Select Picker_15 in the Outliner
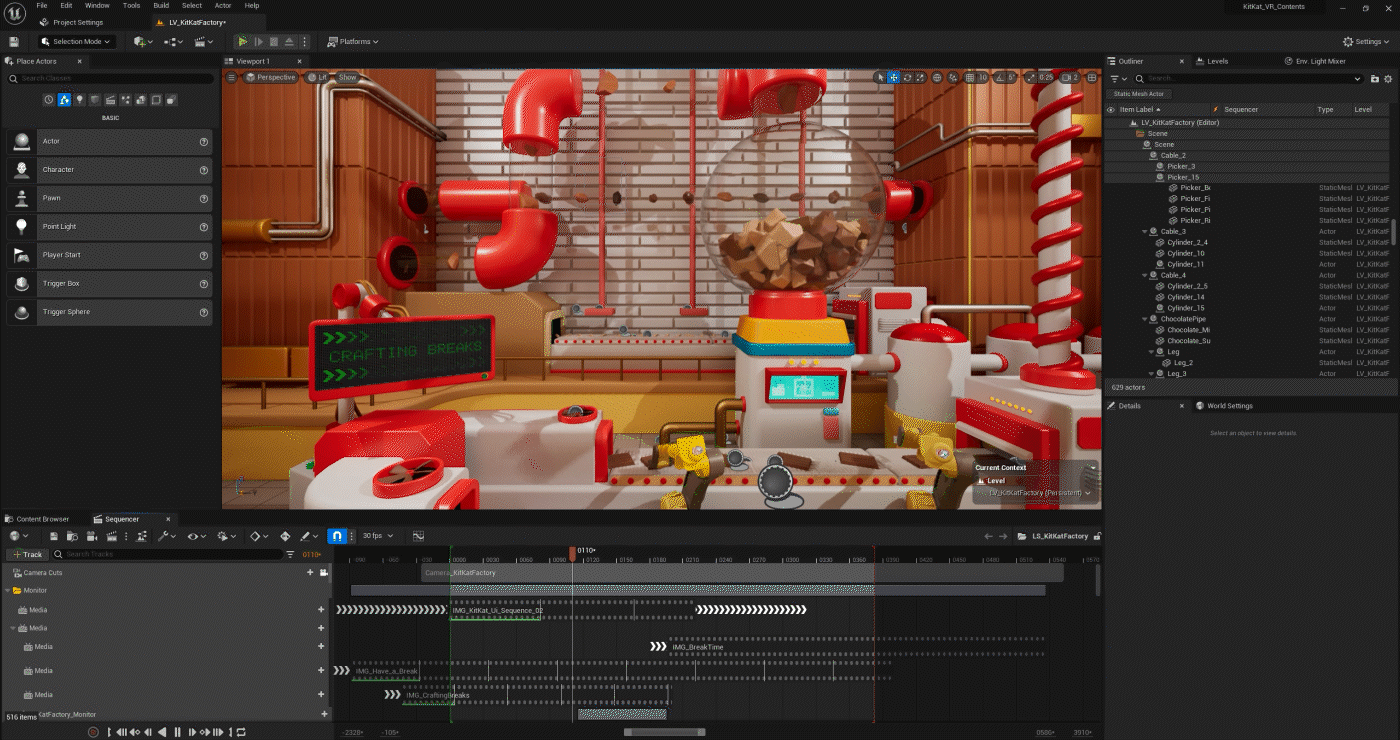 [1183, 177]
